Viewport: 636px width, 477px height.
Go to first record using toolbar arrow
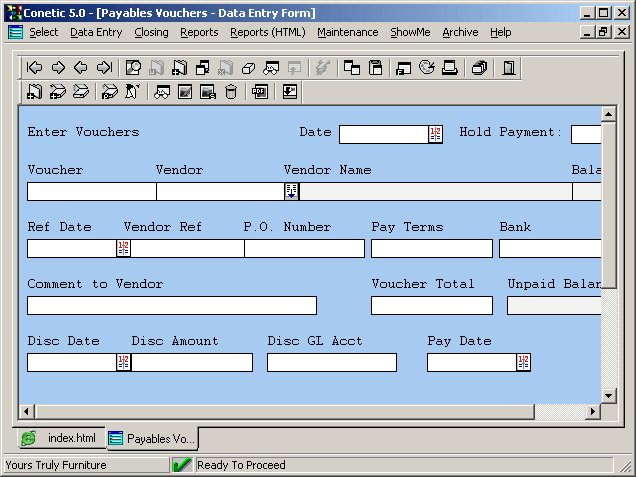pyautogui.click(x=35, y=68)
